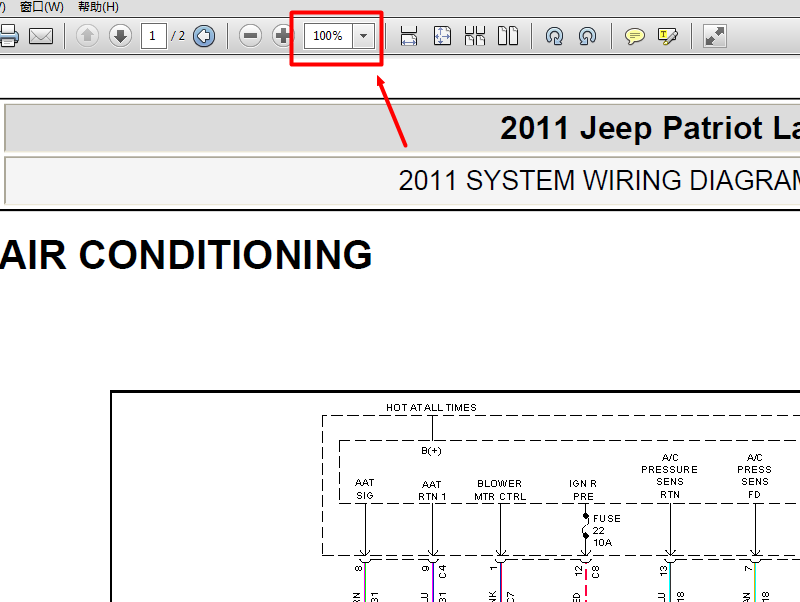Go to previous page arrow

tap(87, 36)
